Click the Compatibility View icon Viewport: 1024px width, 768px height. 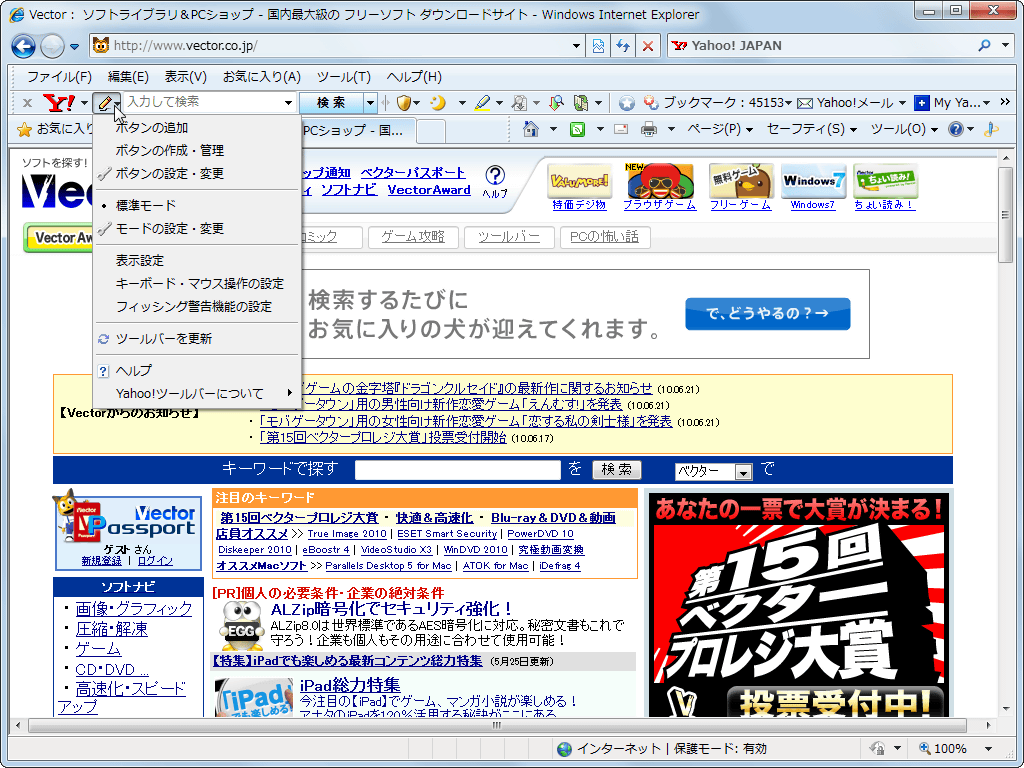598,46
